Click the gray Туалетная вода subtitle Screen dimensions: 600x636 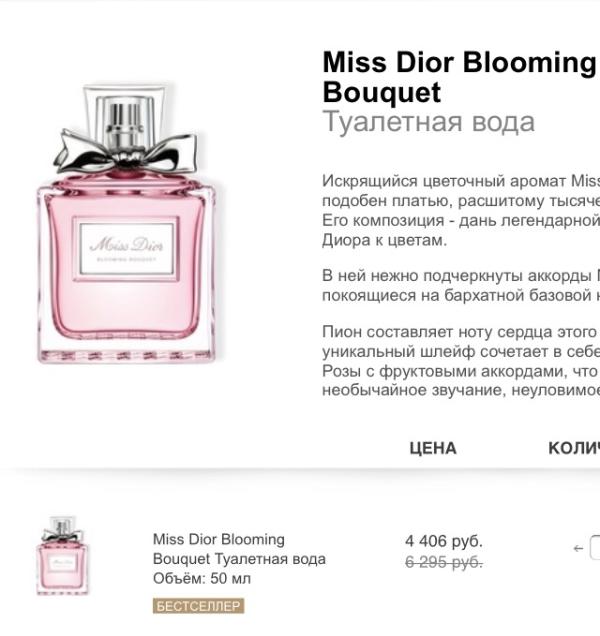coord(429,122)
